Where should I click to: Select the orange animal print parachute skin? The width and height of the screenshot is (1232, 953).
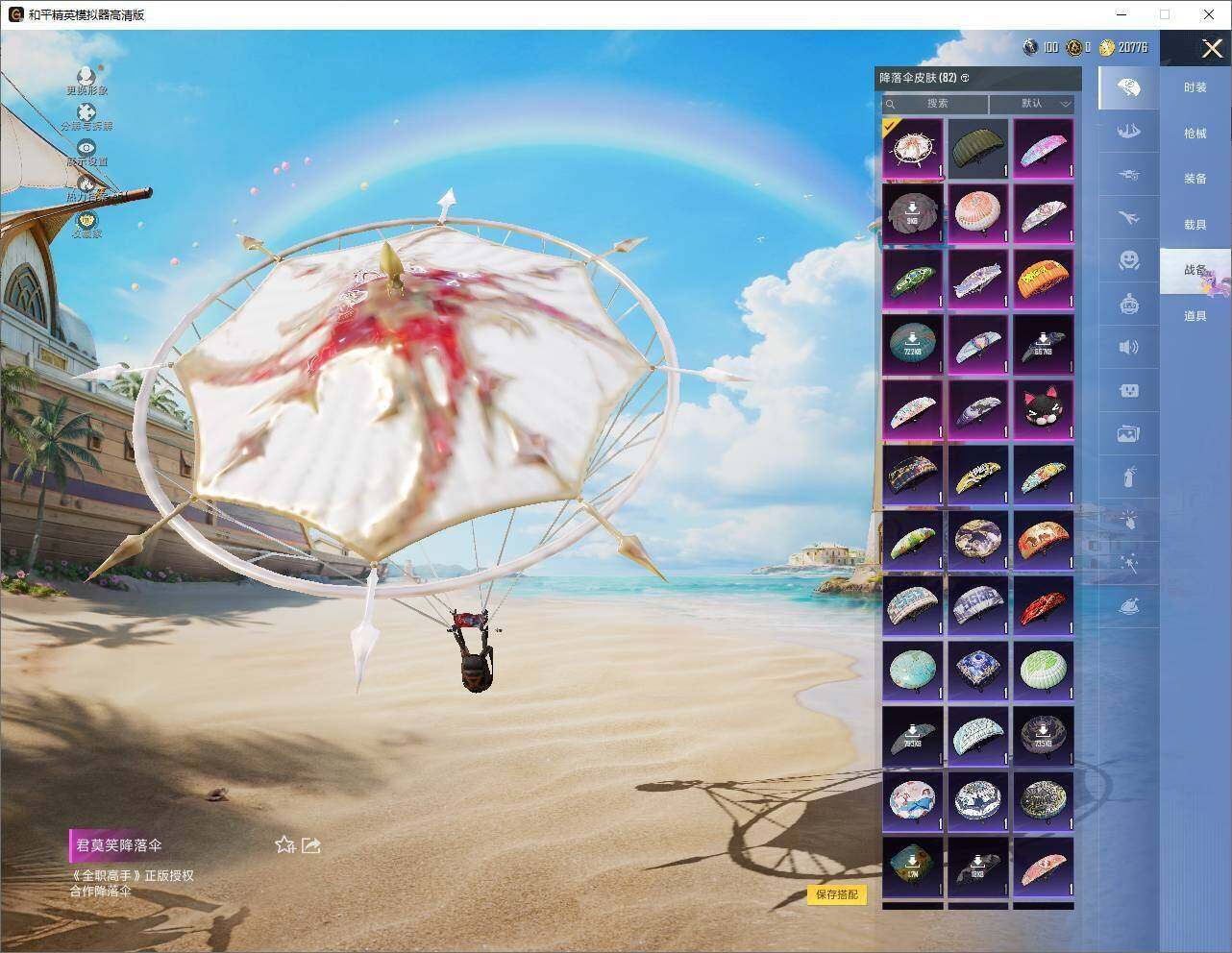point(1044,540)
